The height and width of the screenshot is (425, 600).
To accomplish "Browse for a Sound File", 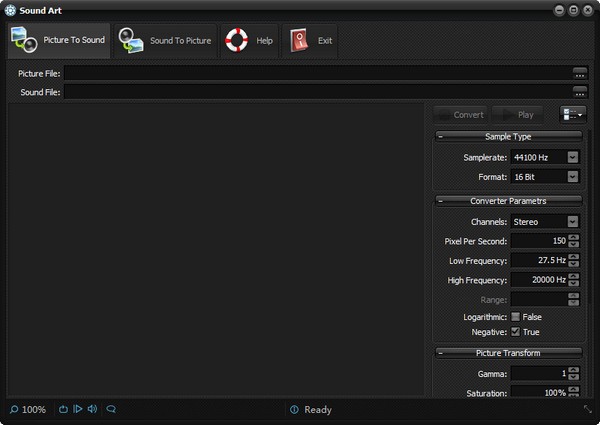I will 579,92.
